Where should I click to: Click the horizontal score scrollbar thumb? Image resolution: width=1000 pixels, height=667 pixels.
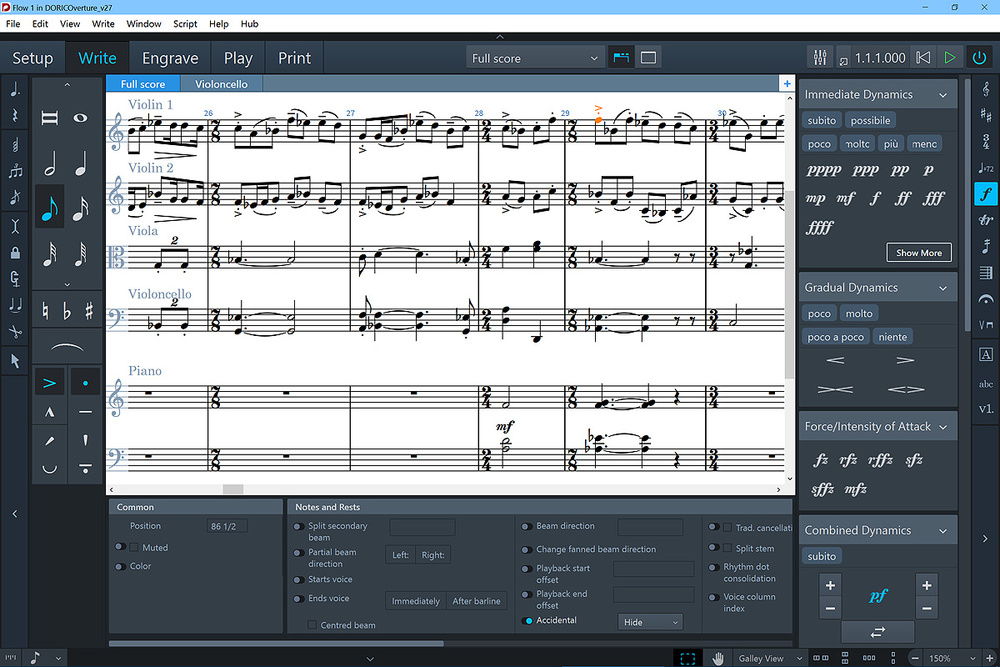click(x=233, y=489)
